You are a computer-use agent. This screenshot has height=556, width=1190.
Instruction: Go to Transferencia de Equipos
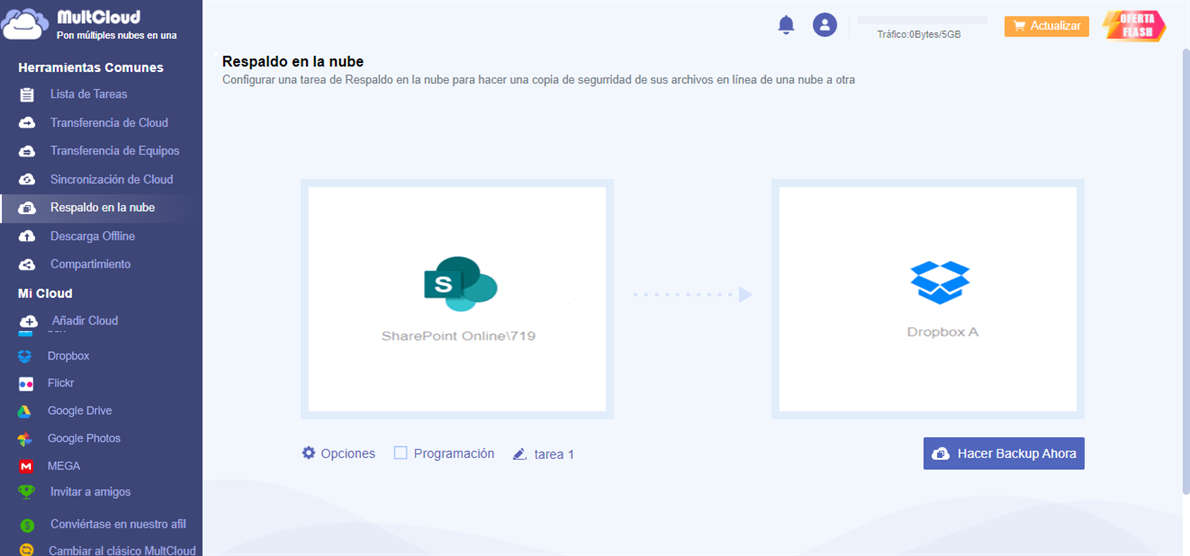coord(115,151)
